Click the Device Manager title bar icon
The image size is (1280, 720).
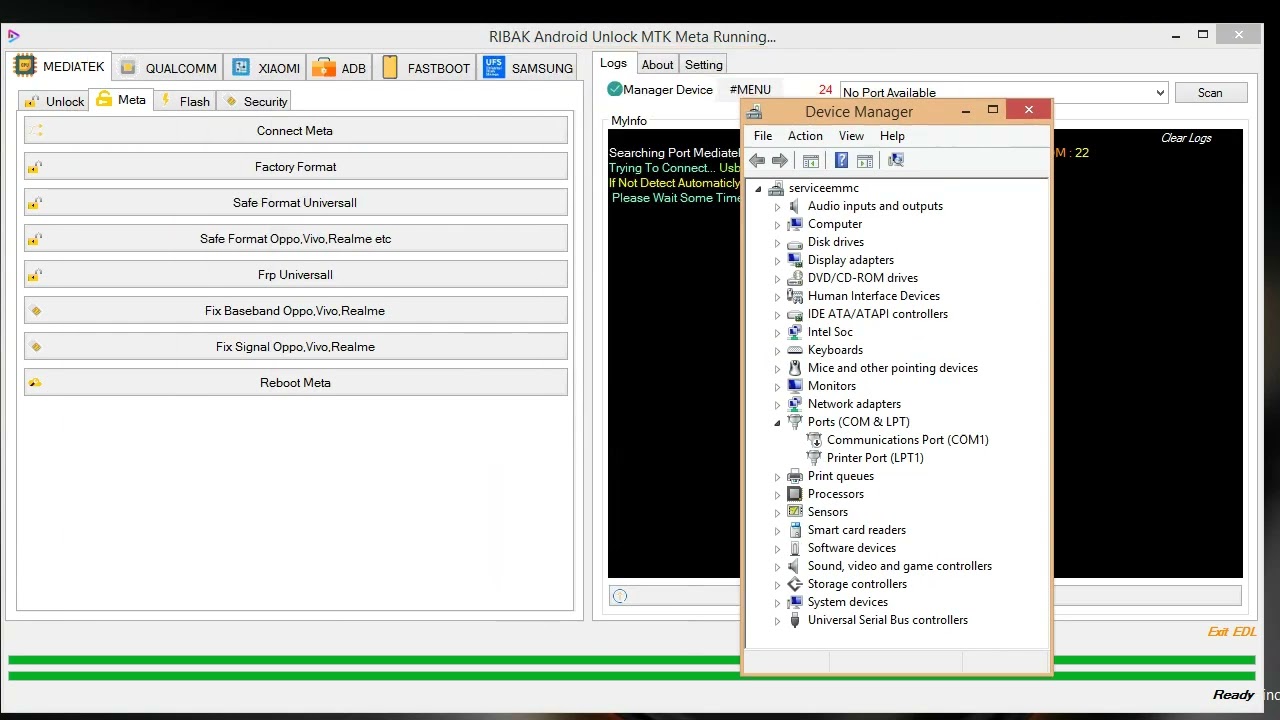(x=754, y=111)
